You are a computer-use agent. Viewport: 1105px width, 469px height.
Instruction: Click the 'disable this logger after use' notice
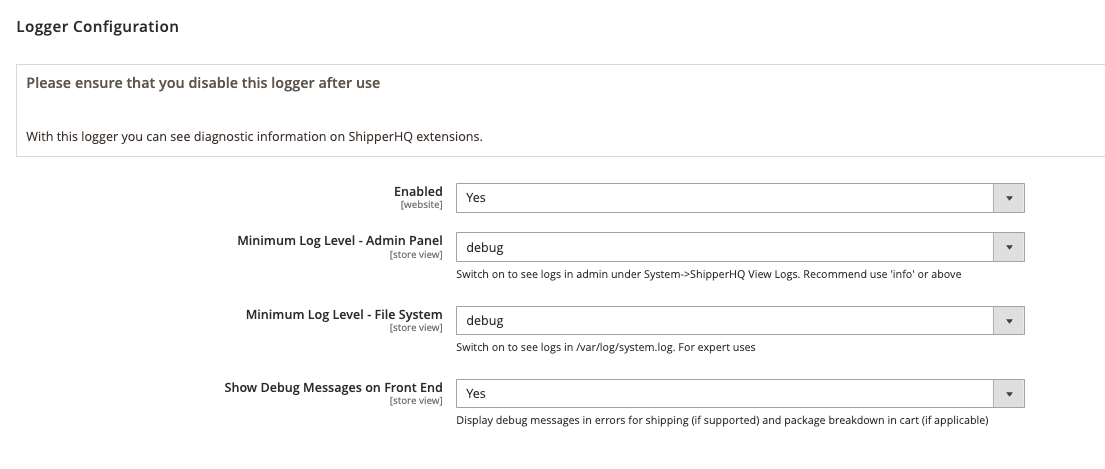tap(203, 83)
